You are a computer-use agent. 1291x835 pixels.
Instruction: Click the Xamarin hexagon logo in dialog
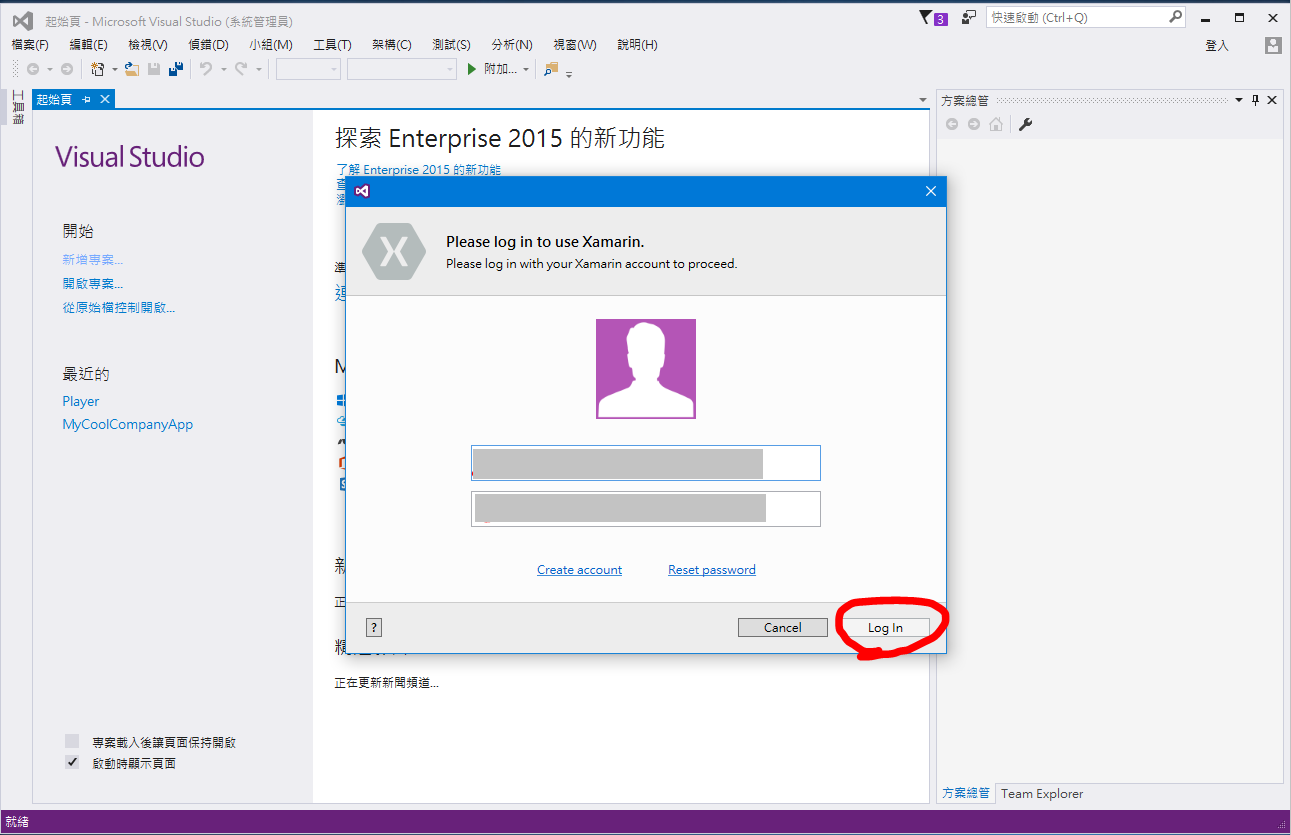coord(394,251)
